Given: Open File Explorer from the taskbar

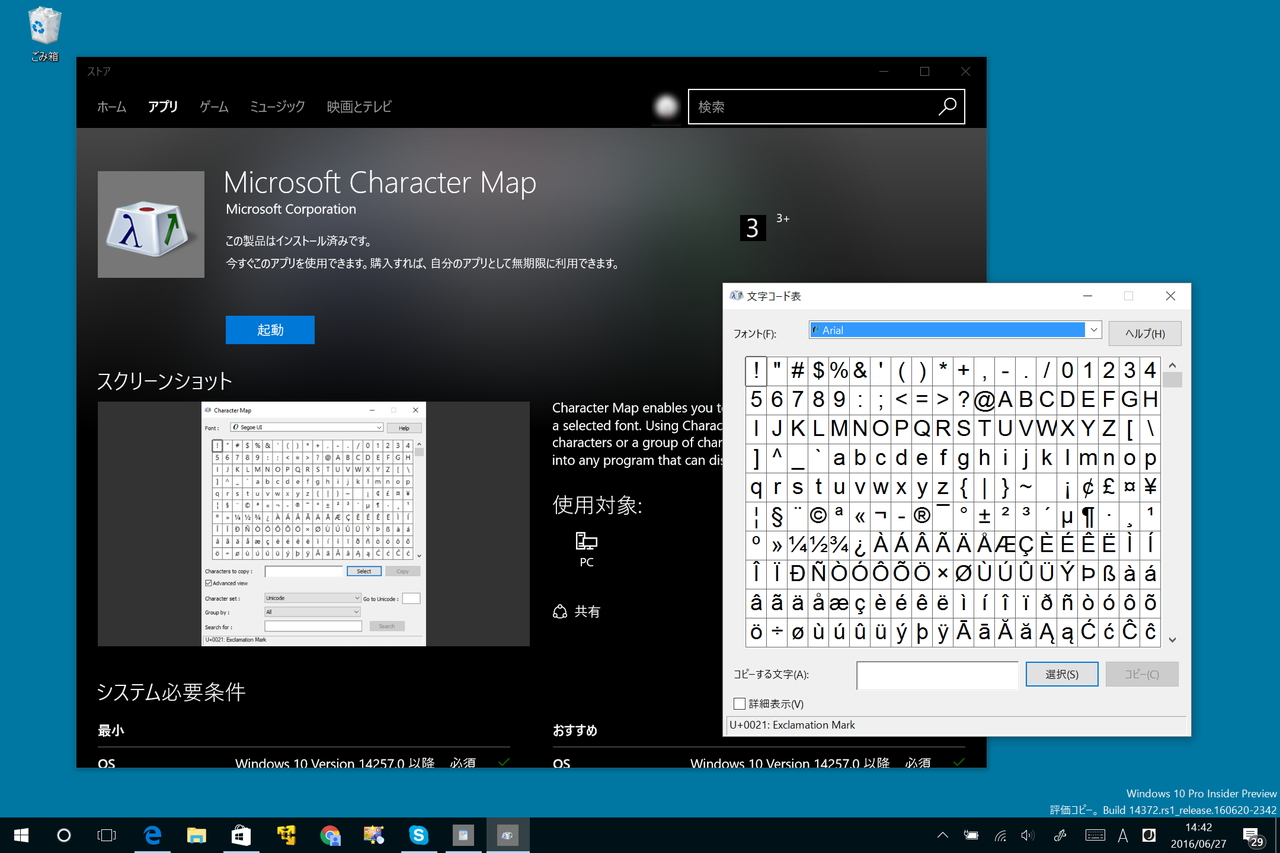Looking at the screenshot, I should pyautogui.click(x=196, y=835).
